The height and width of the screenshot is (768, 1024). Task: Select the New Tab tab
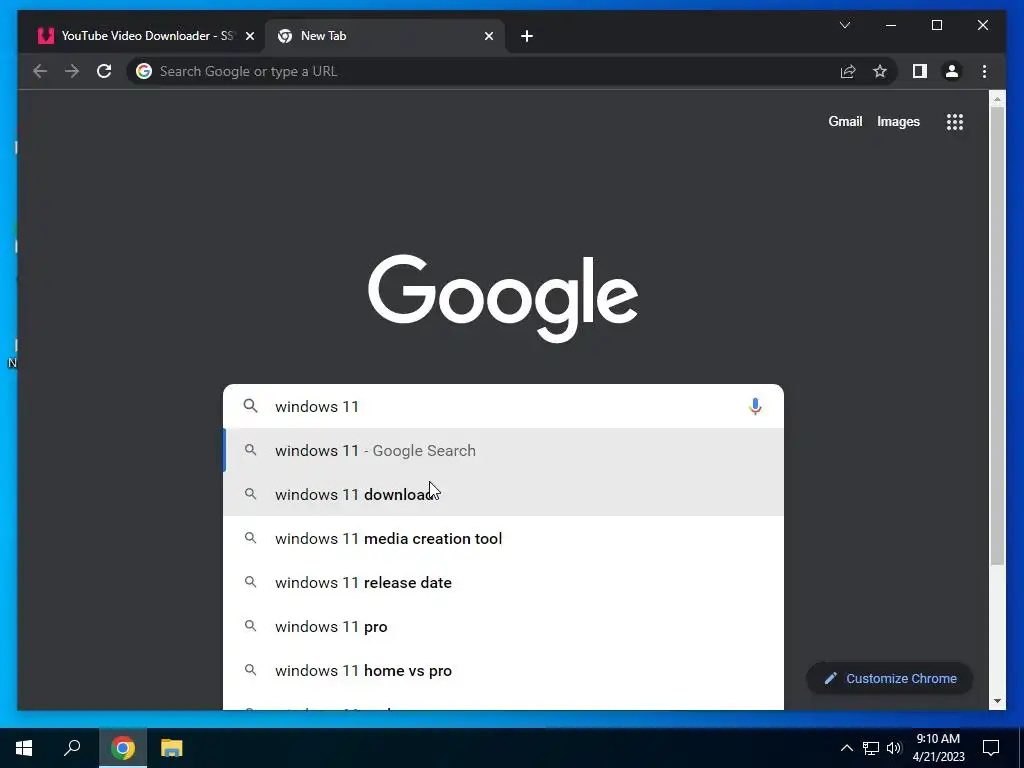385,36
